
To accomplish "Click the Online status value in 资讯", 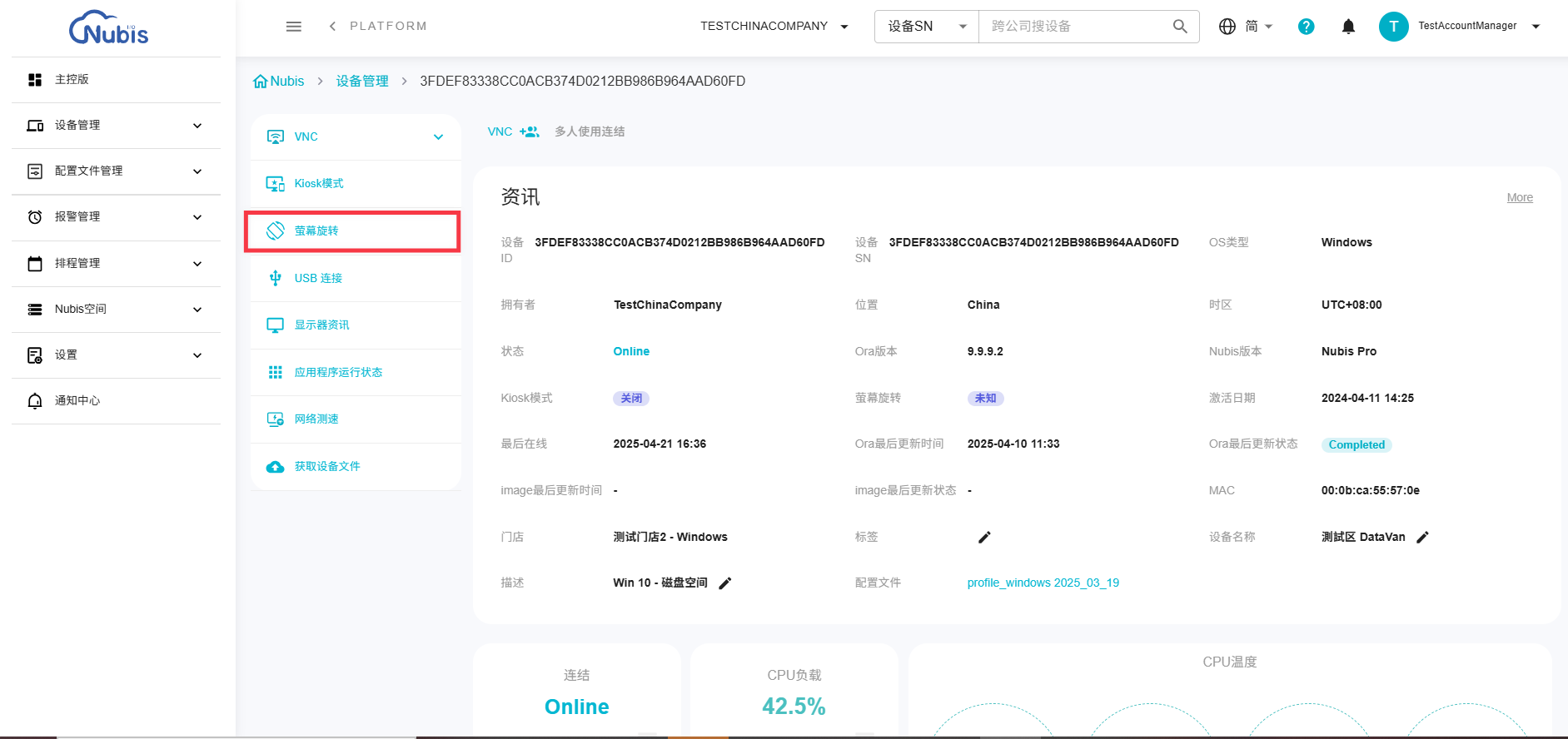I will coord(631,352).
